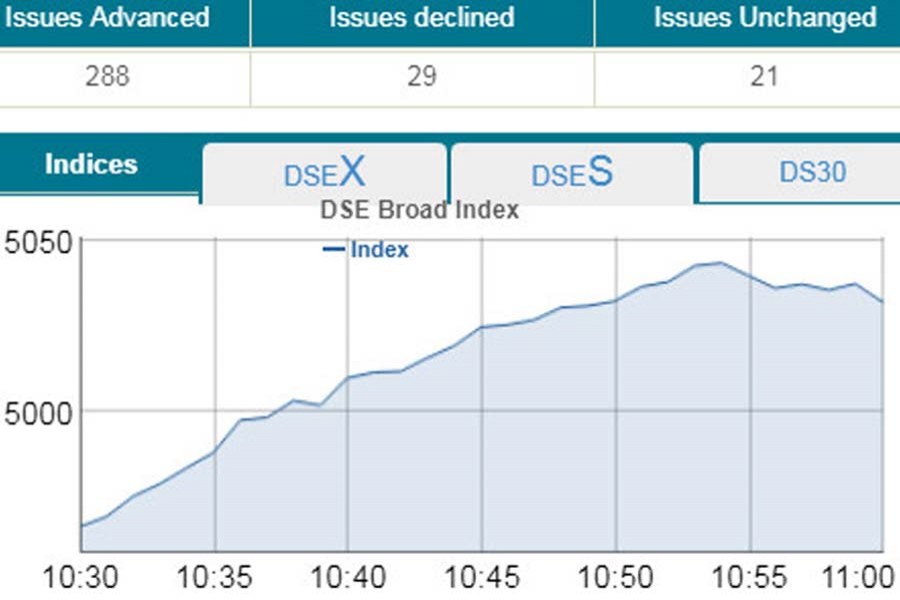The width and height of the screenshot is (900, 600).
Task: Click the 10:55 time axis label
Action: tap(749, 577)
